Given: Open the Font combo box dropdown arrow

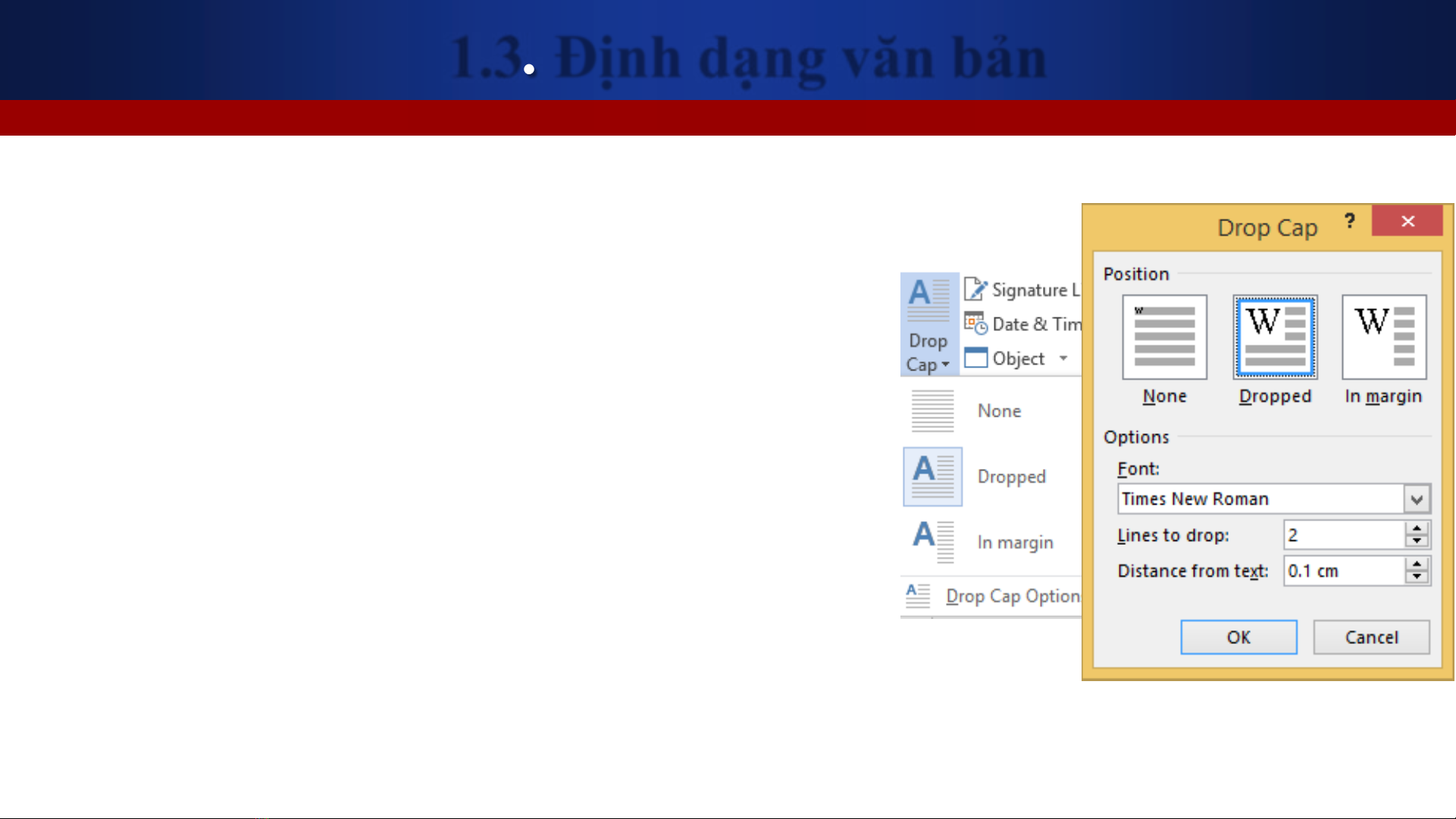Looking at the screenshot, I should (x=1417, y=499).
